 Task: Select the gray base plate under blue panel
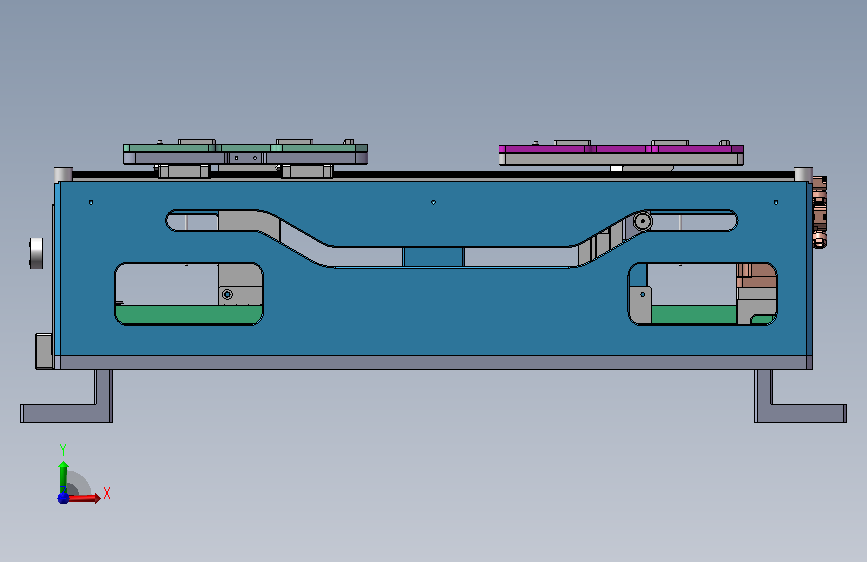[x=433, y=362]
